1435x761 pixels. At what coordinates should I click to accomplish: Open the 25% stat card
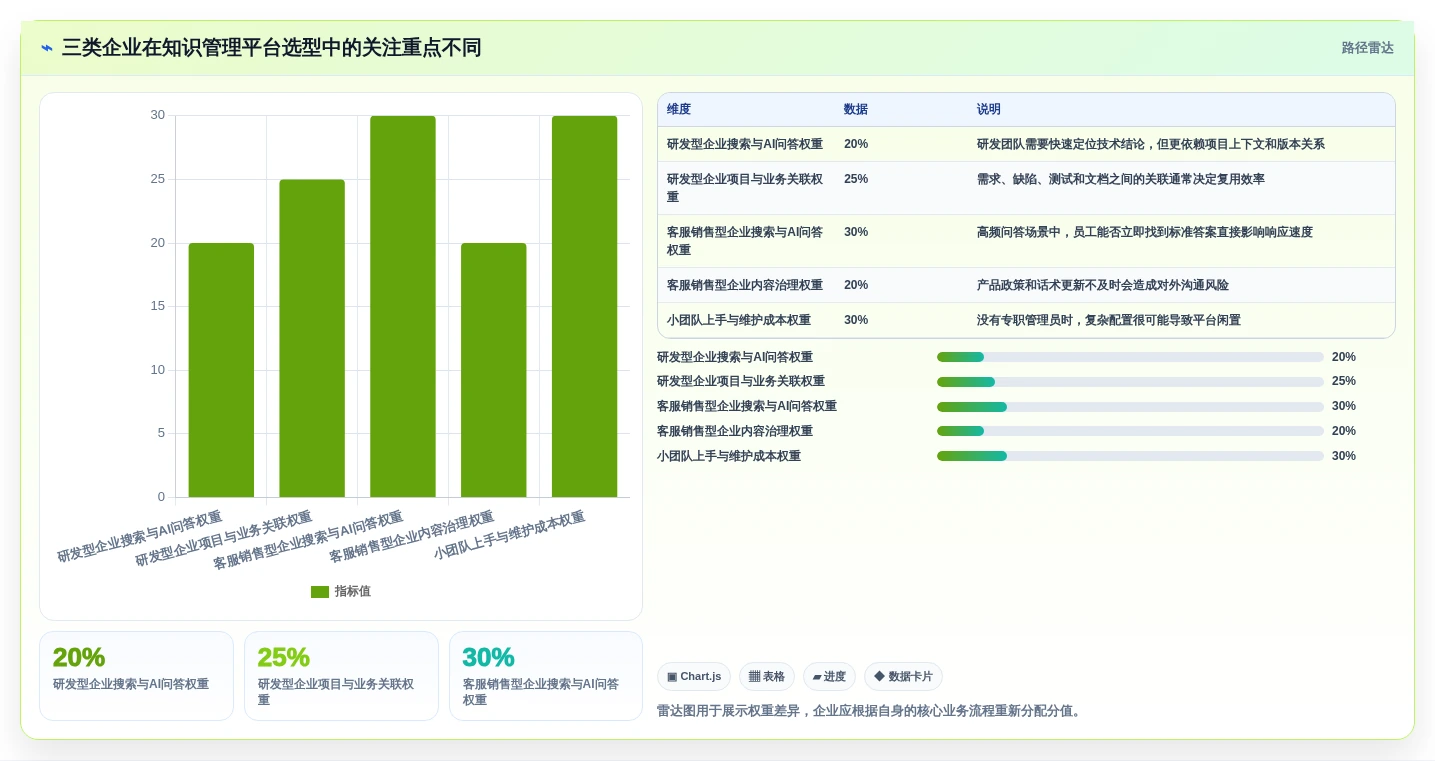tap(341, 676)
